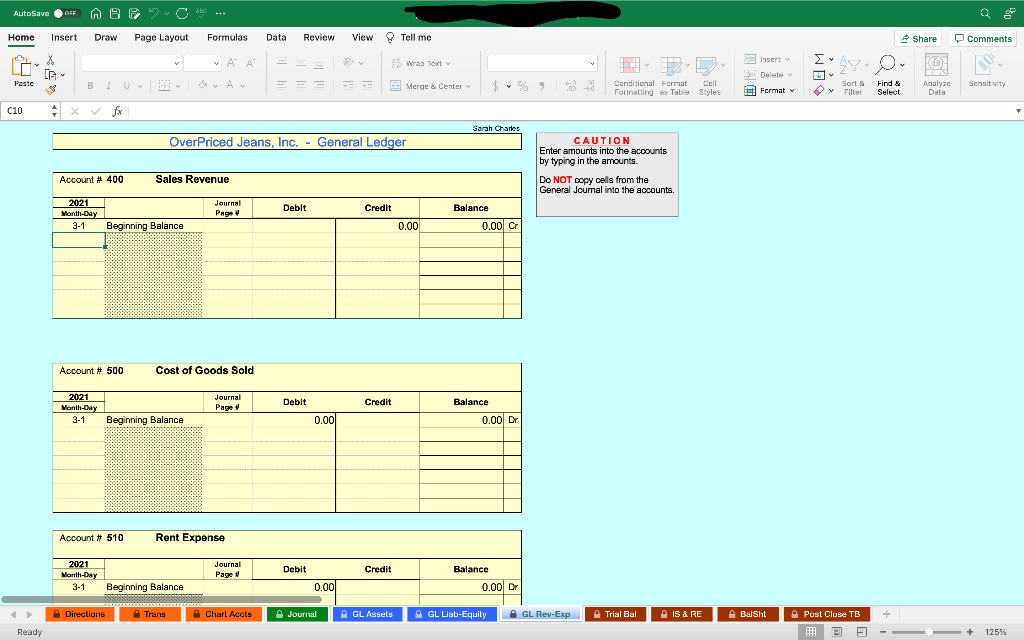Click the zoom in plus button
This screenshot has width=1024, height=640.
pyautogui.click(x=970, y=632)
